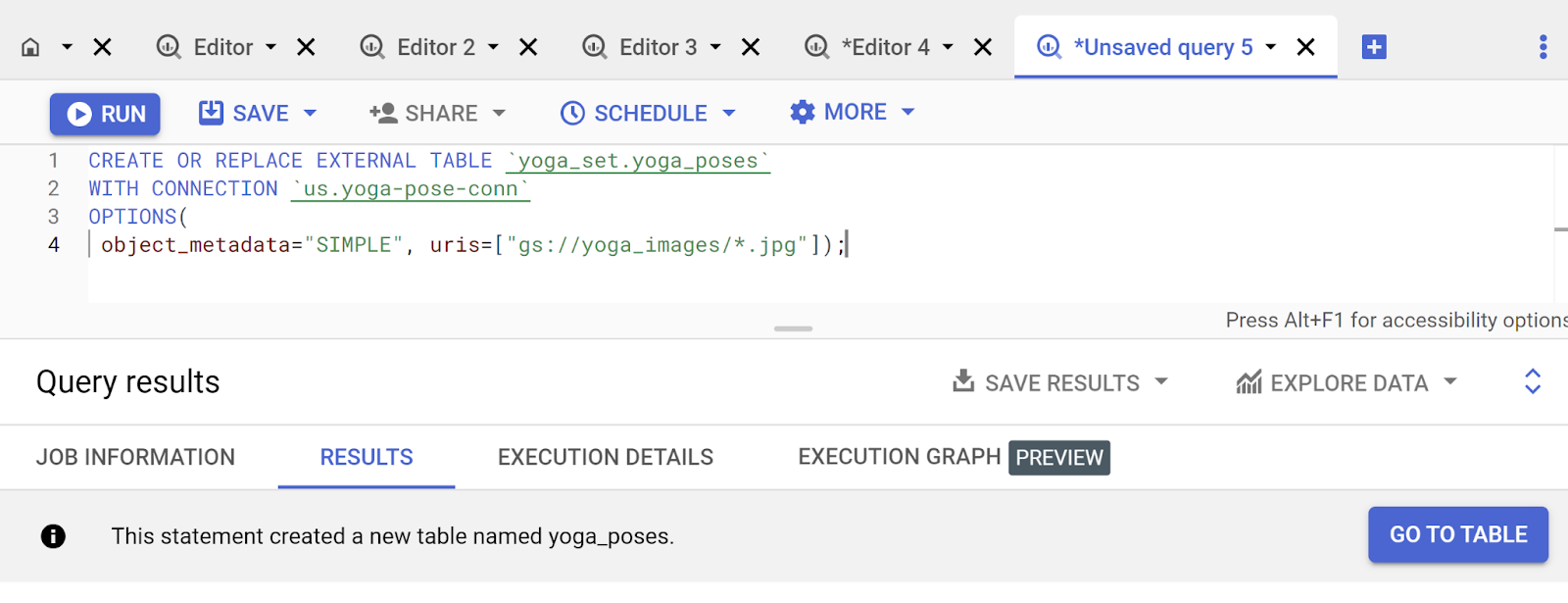Open the Explore Data menu
The image size is (1568, 603).
[x=1347, y=382]
